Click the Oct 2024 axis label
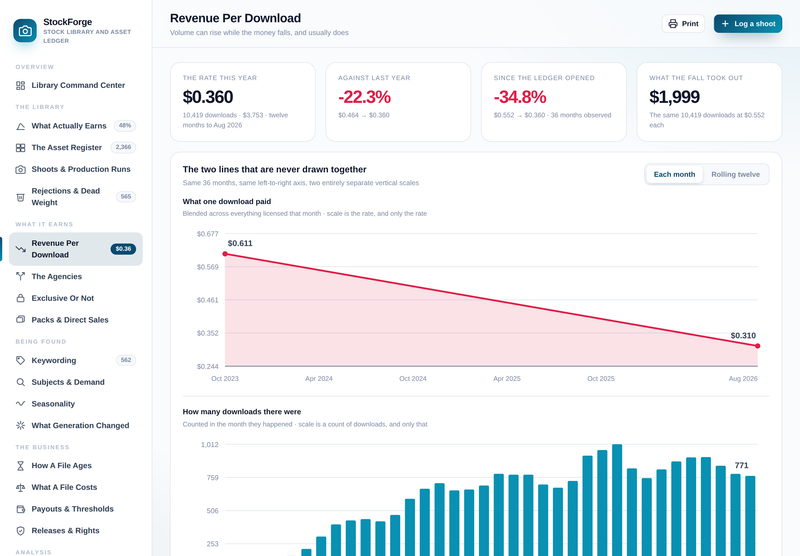 [x=413, y=379]
